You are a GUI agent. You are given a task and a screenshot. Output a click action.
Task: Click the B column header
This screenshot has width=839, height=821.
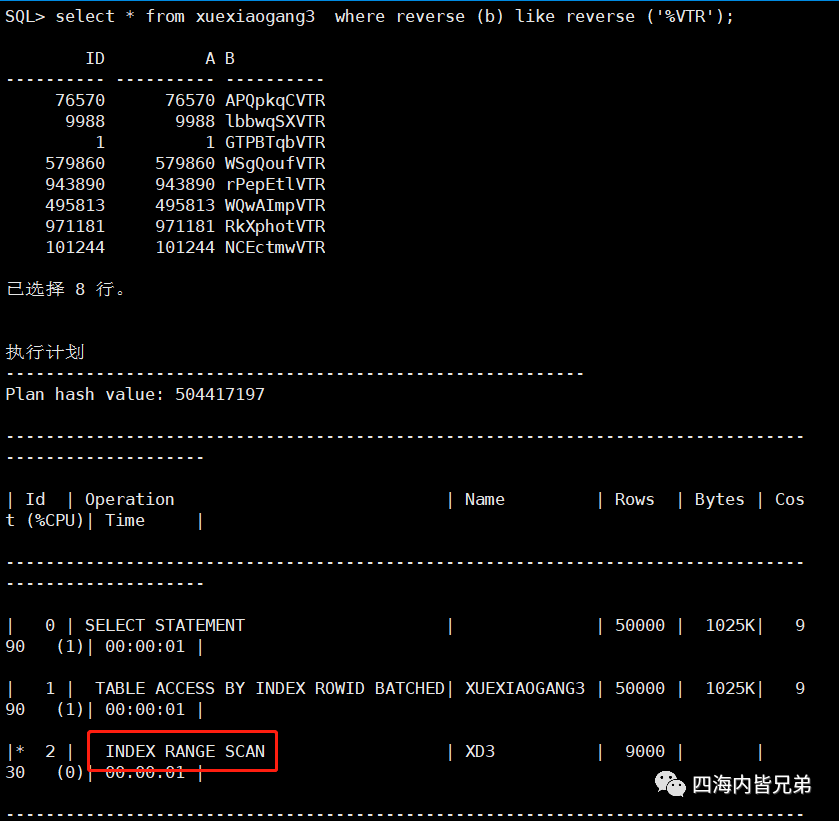coord(230,58)
